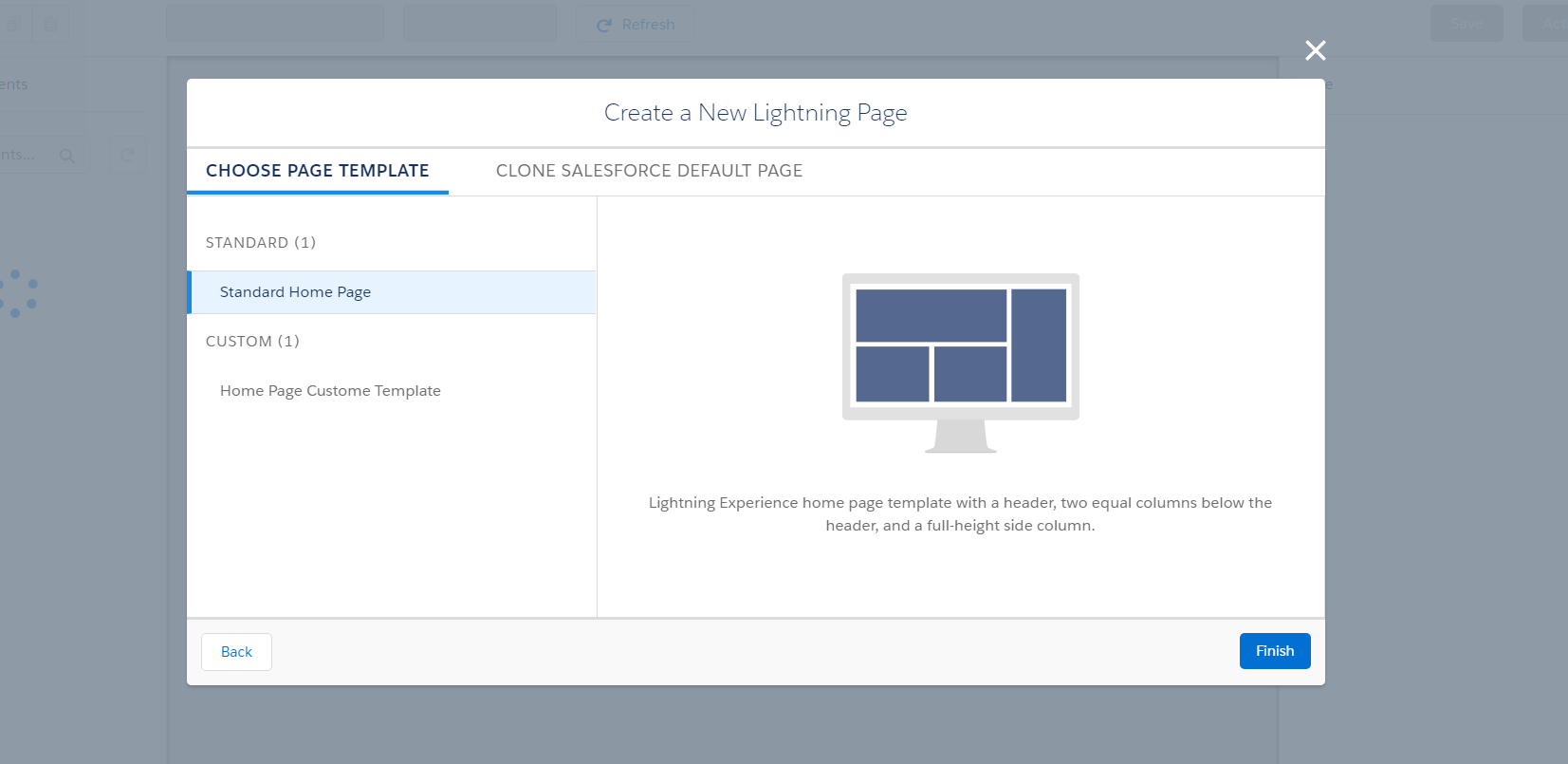Click the dimmed paste clipboard icon
The width and height of the screenshot is (1568, 764).
click(50, 24)
